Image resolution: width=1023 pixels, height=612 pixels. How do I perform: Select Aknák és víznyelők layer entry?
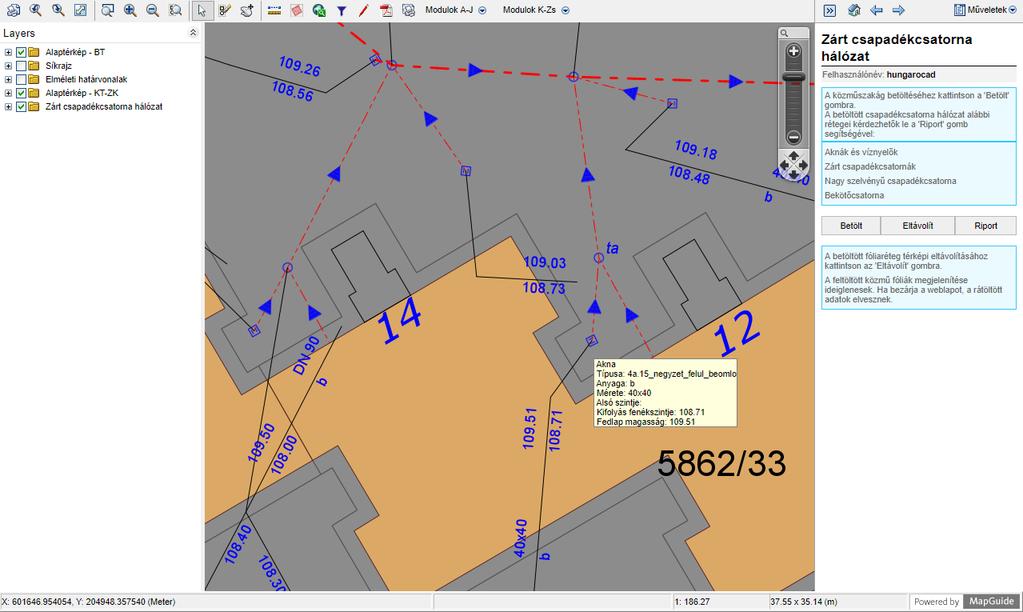click(861, 152)
